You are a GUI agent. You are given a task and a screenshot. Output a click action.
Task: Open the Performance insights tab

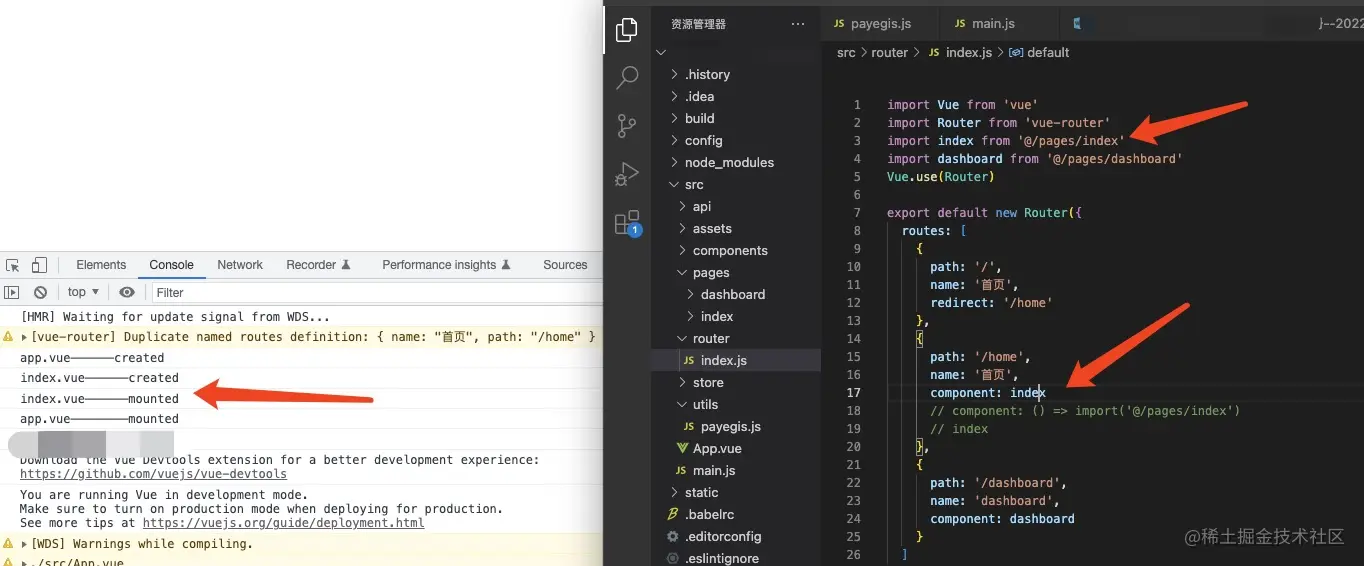(446, 265)
